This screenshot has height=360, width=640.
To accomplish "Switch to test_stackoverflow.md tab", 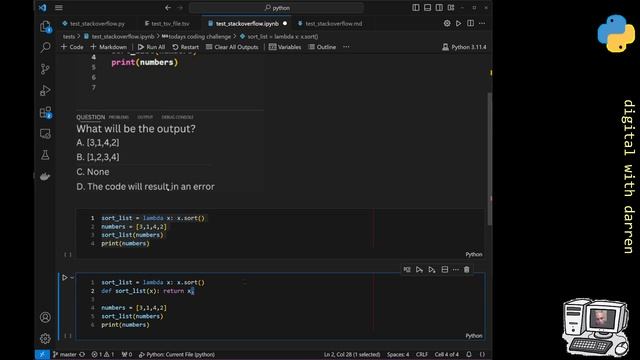I will (333, 24).
